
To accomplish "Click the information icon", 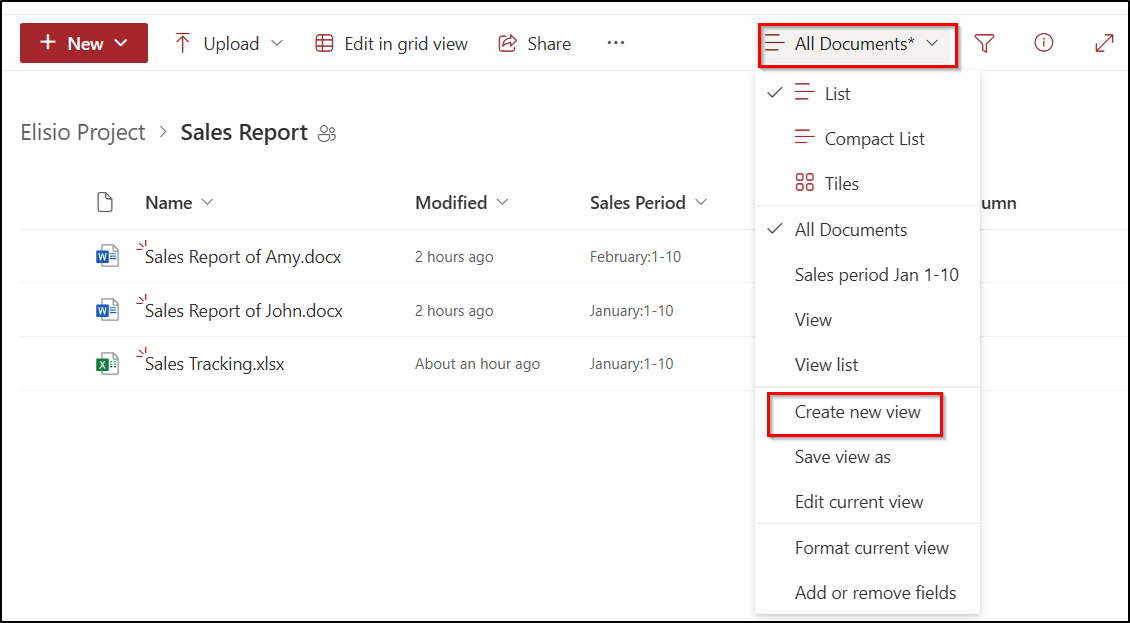I will [1043, 43].
